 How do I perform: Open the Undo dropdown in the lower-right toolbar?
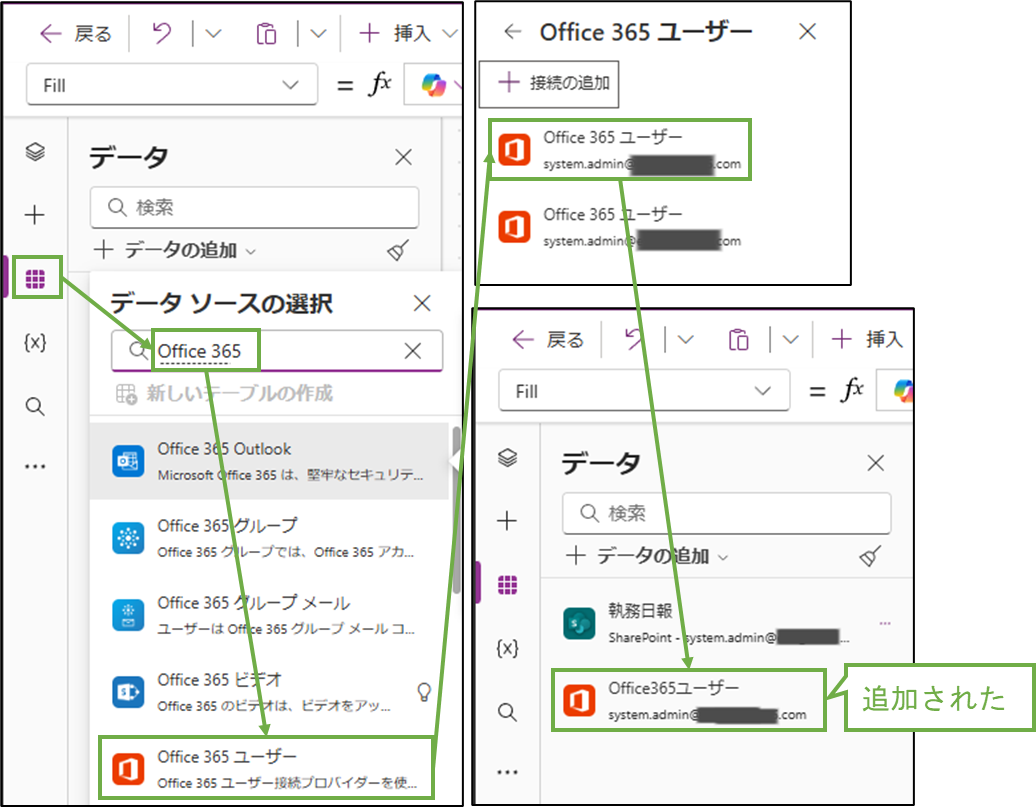coord(686,340)
